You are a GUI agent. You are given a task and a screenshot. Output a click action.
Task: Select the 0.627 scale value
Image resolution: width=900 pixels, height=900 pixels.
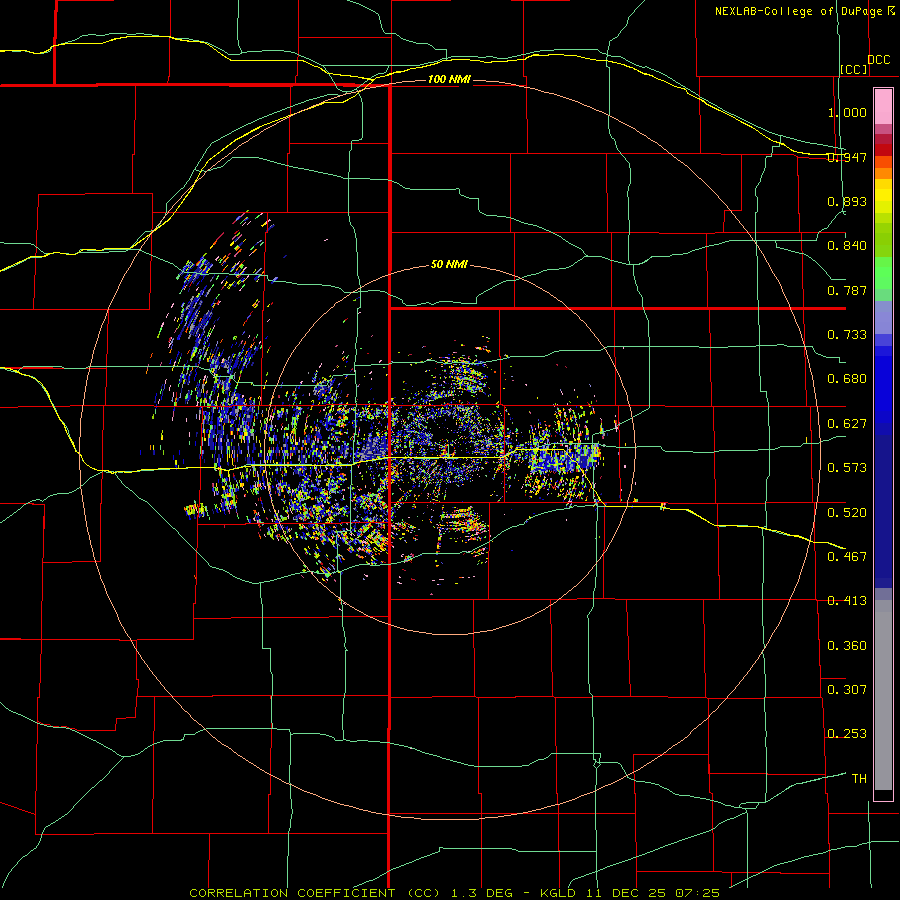(847, 424)
